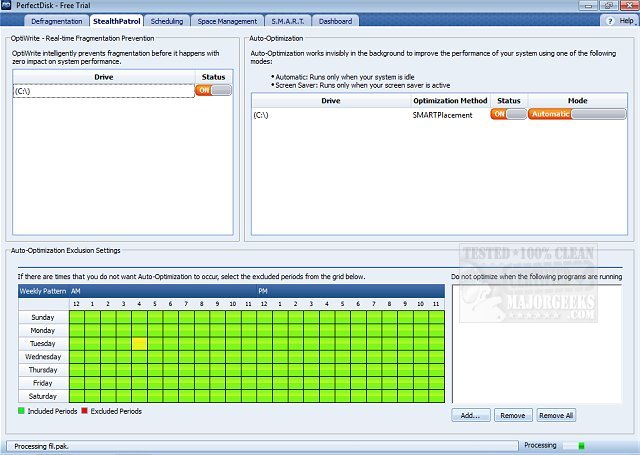Screen dimensions: 640x455
Task: Exclude the Friday 8 AM period cell
Action: [202, 383]
